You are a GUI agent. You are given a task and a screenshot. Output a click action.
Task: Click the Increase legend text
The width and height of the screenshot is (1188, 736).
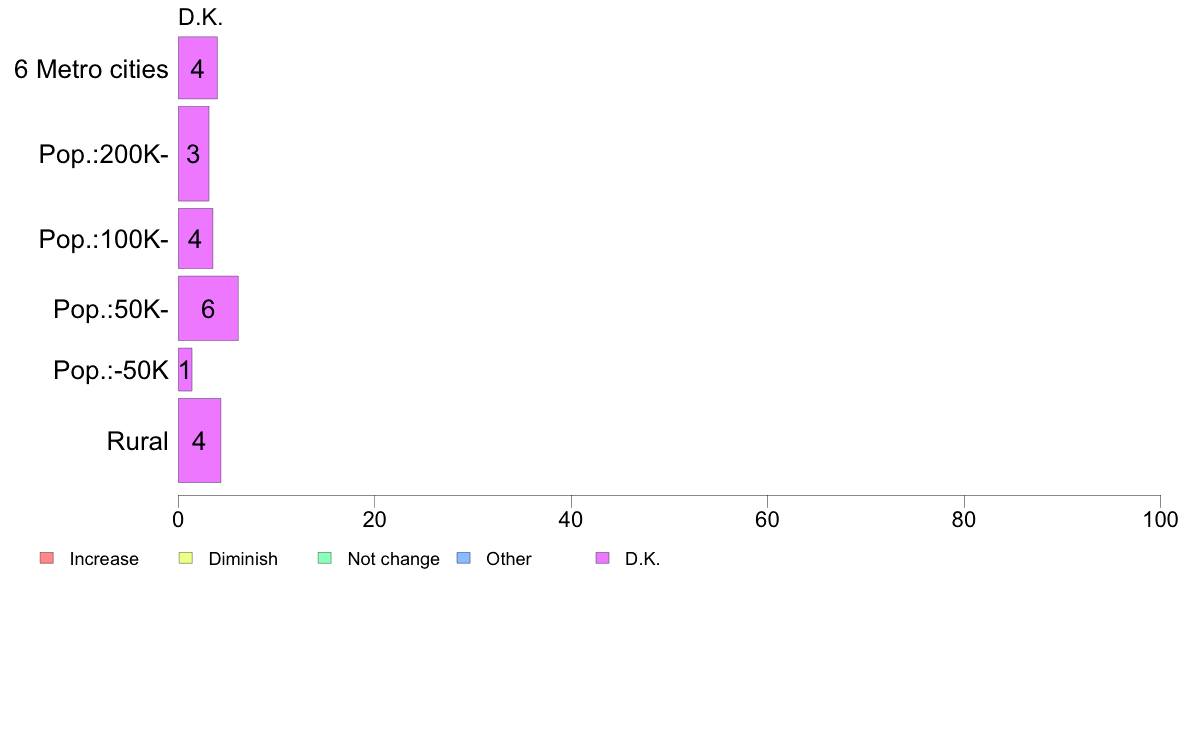[104, 559]
